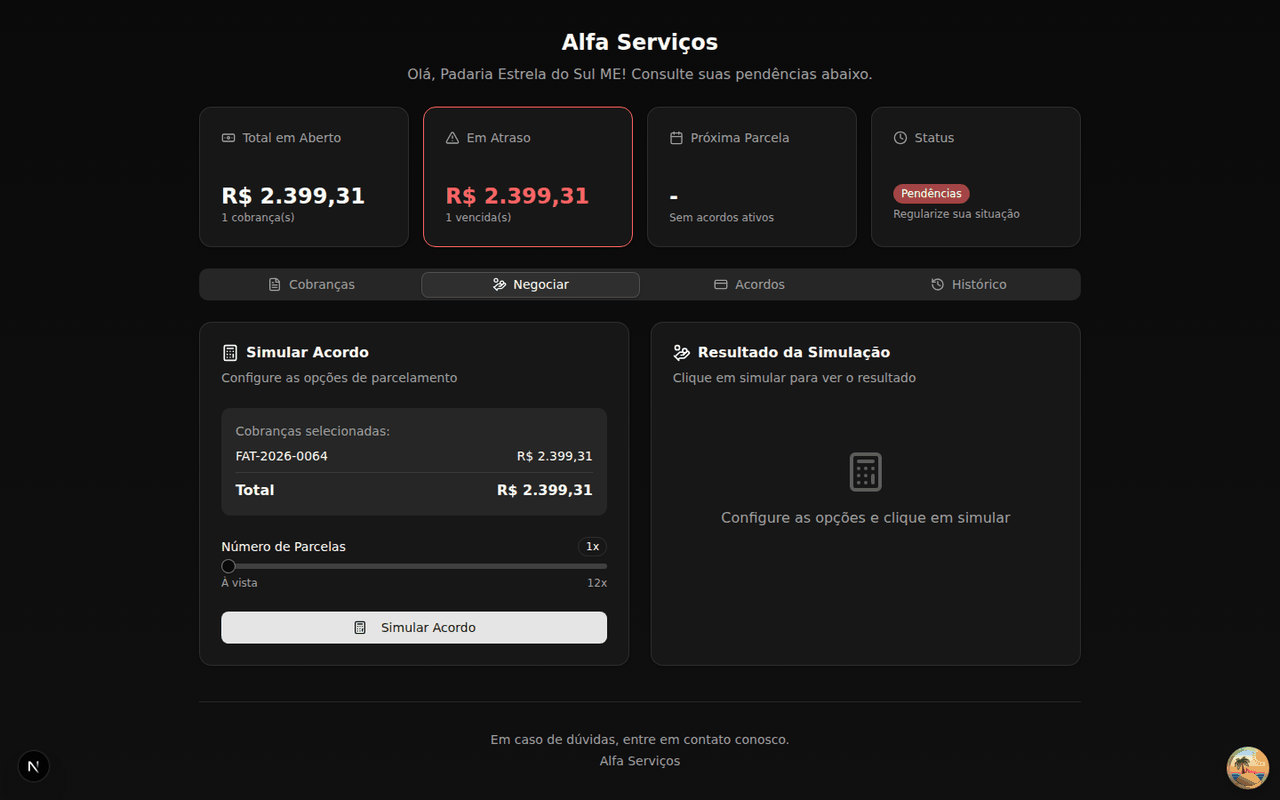Viewport: 1280px width, 800px height.
Task: Click the handshake icon in the Negociar tab
Action: [x=499, y=285]
